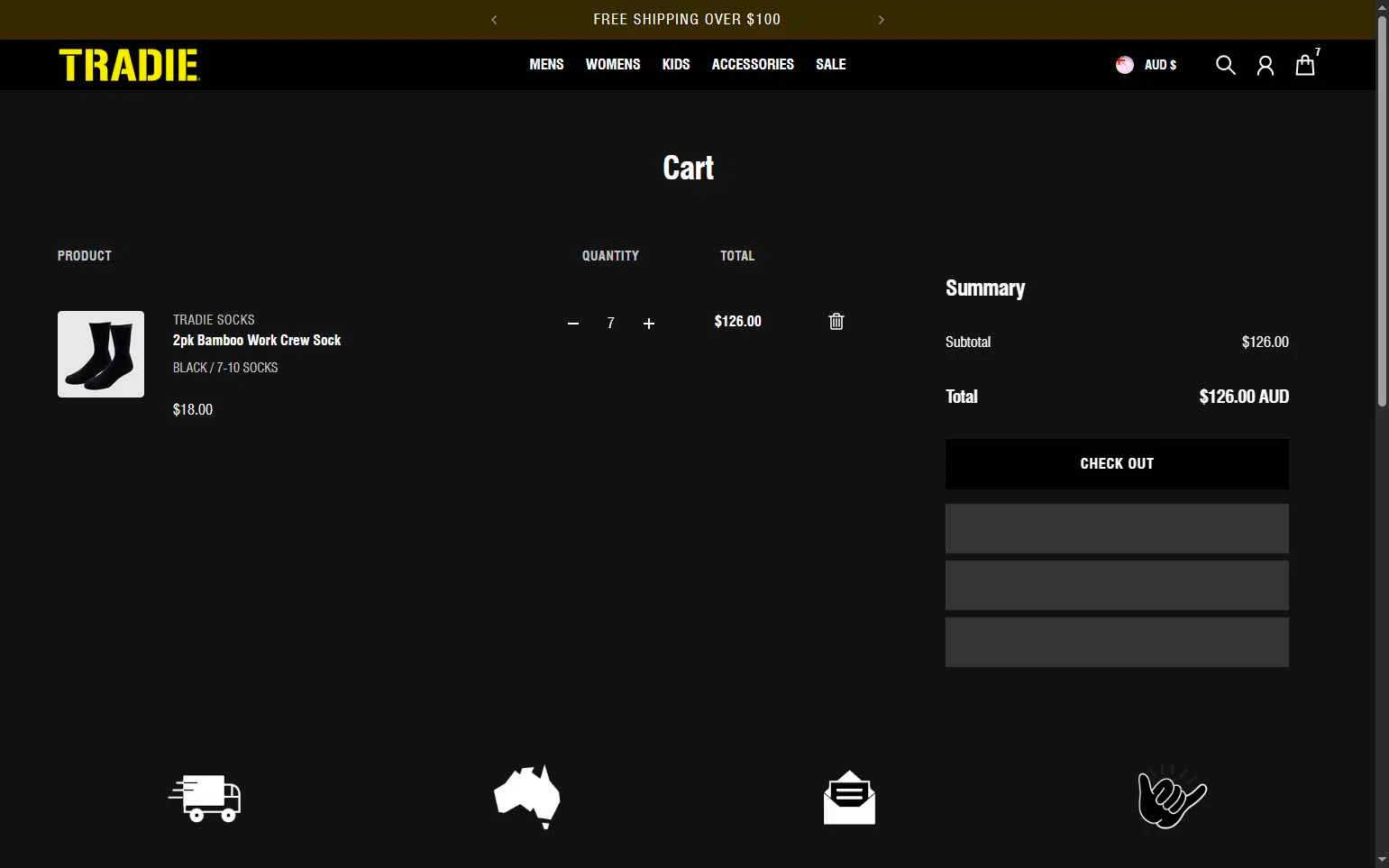Click the country flag icon
This screenshot has width=1389, height=868.
click(x=1125, y=65)
